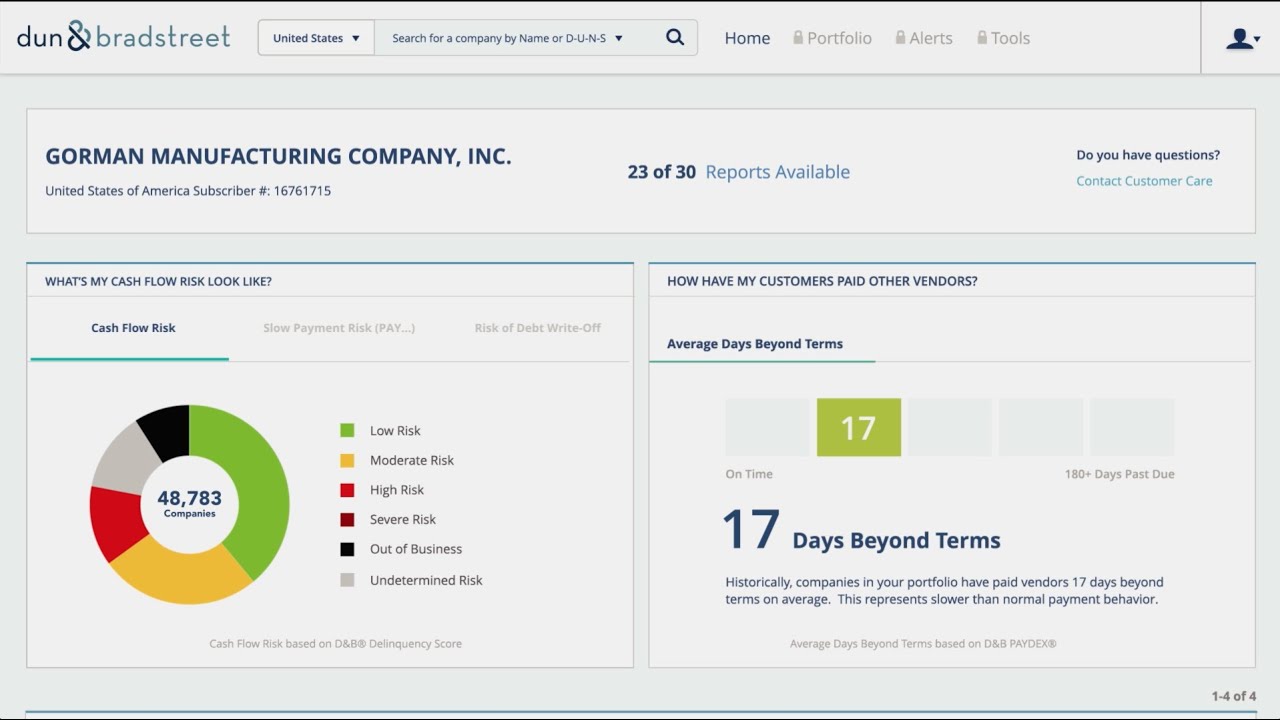Open the Name or D-U-N-S search type dropdown
Viewport: 1280px width, 720px height.
click(x=618, y=38)
